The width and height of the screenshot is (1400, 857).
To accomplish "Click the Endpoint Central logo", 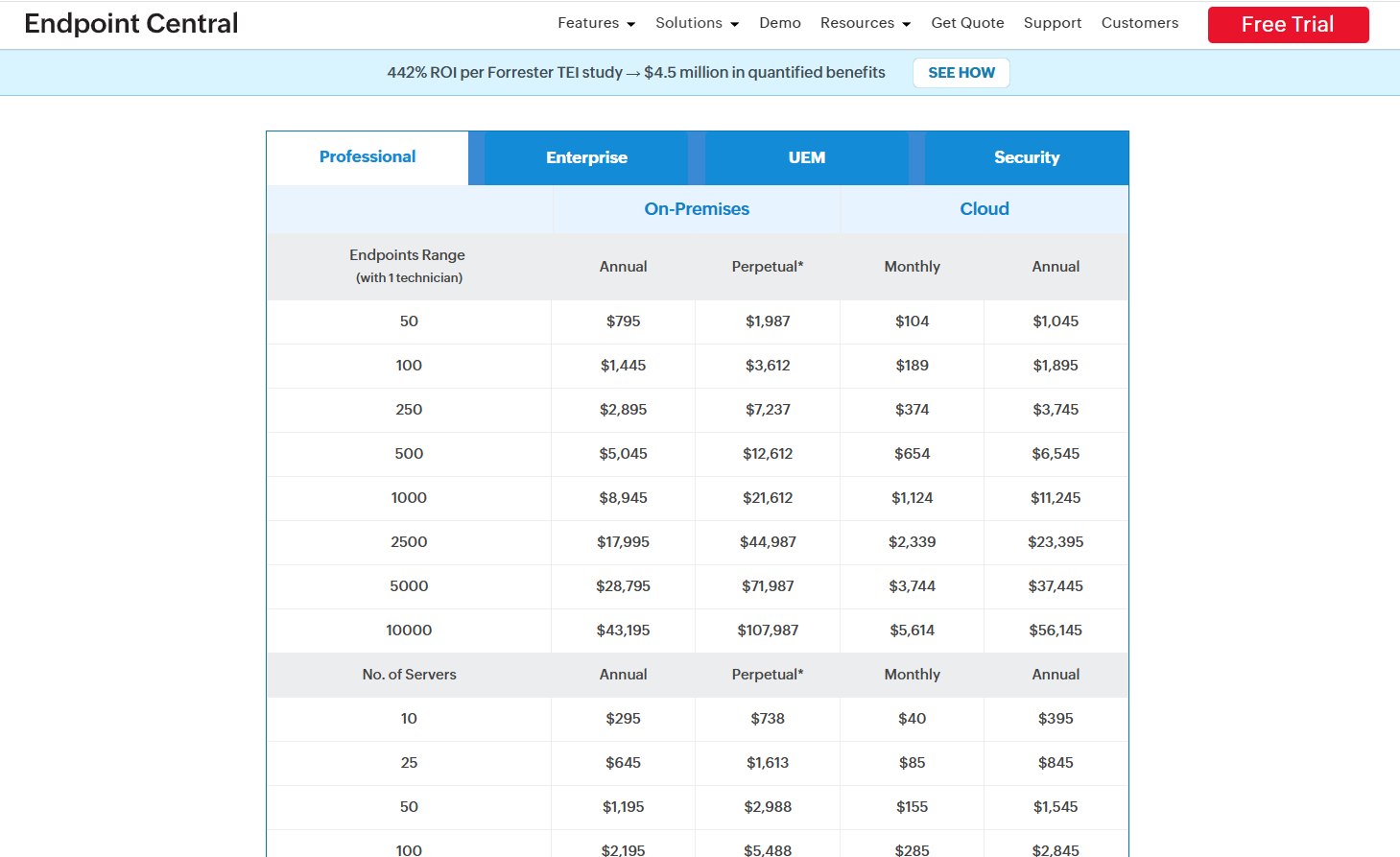I will (x=131, y=24).
